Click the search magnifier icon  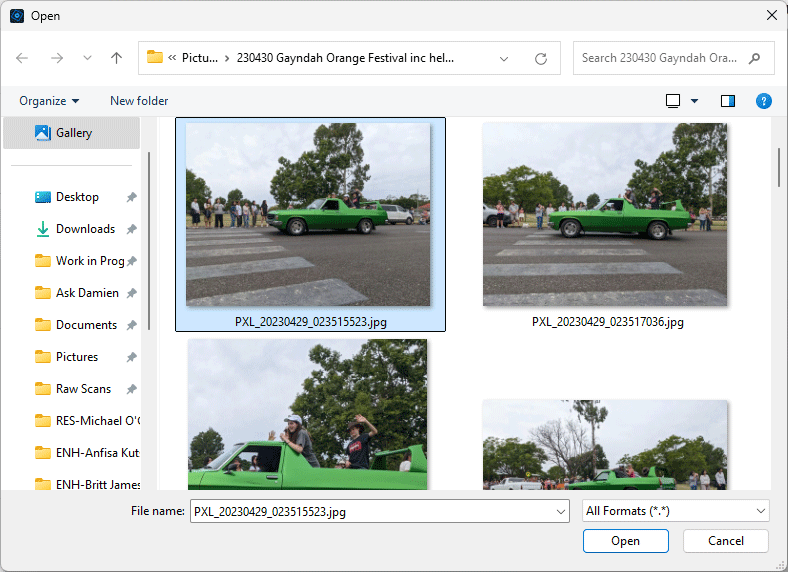(755, 58)
